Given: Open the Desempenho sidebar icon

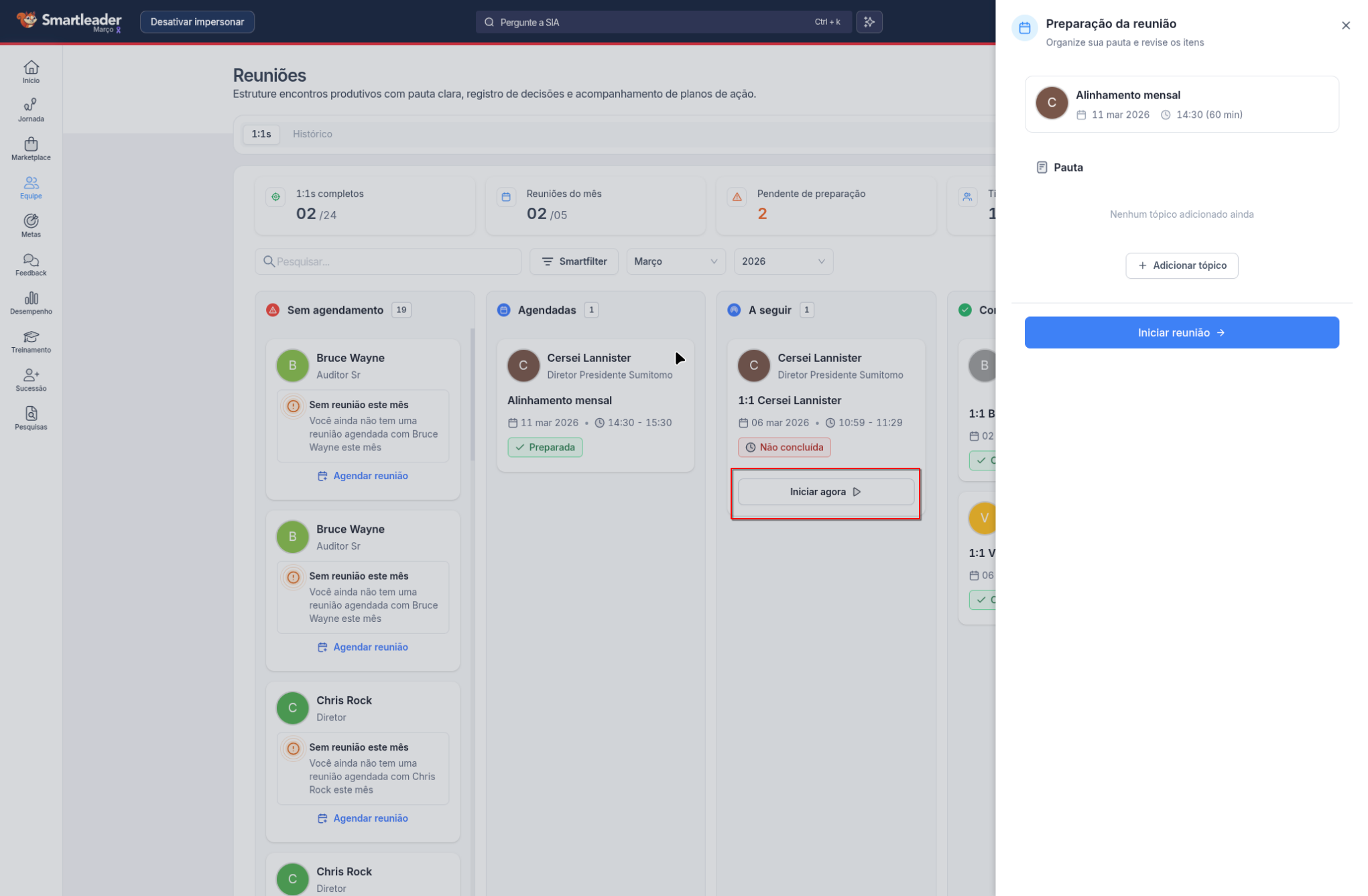Looking at the screenshot, I should click(x=31, y=302).
